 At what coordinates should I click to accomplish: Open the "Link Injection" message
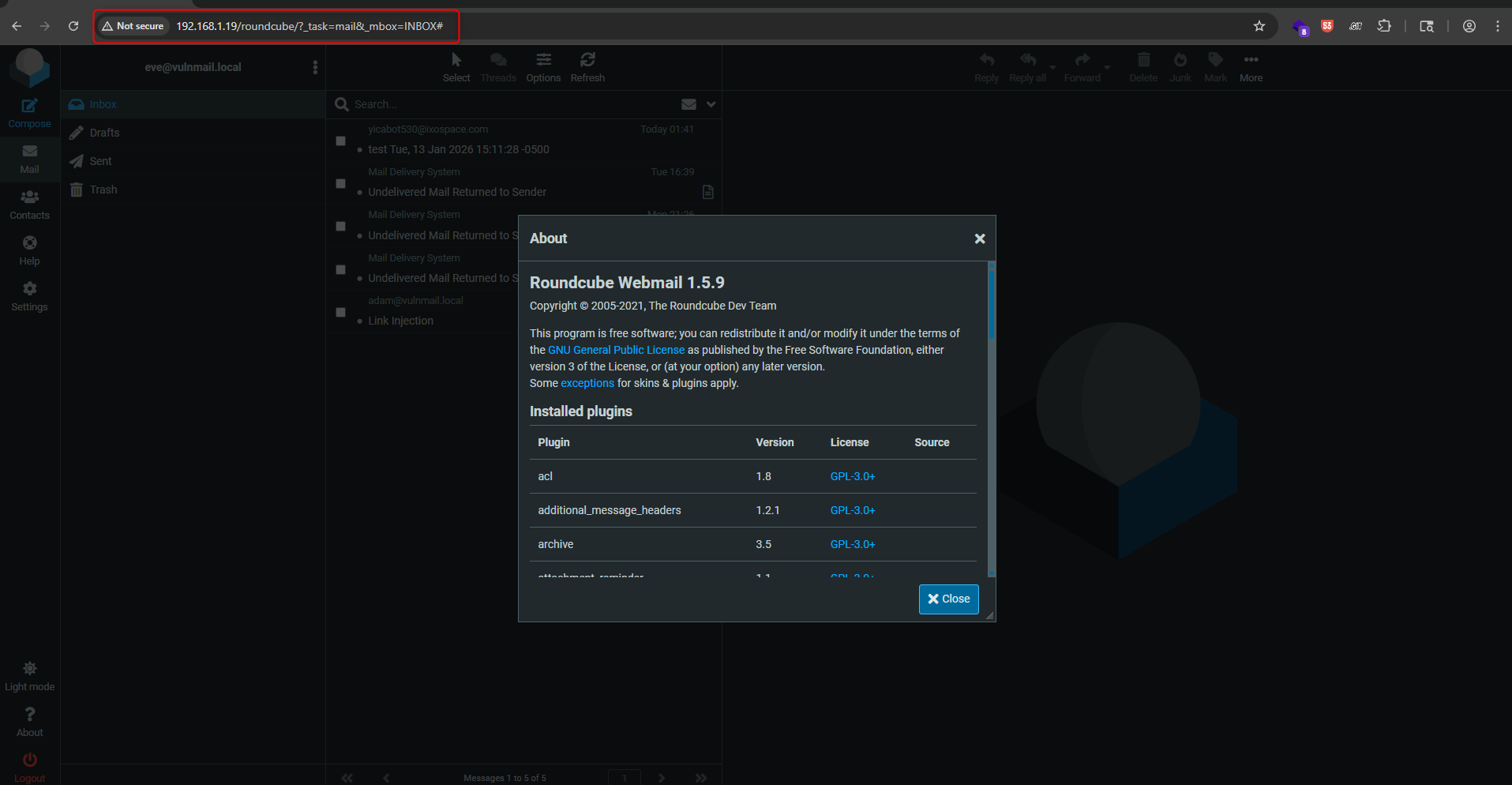click(400, 321)
